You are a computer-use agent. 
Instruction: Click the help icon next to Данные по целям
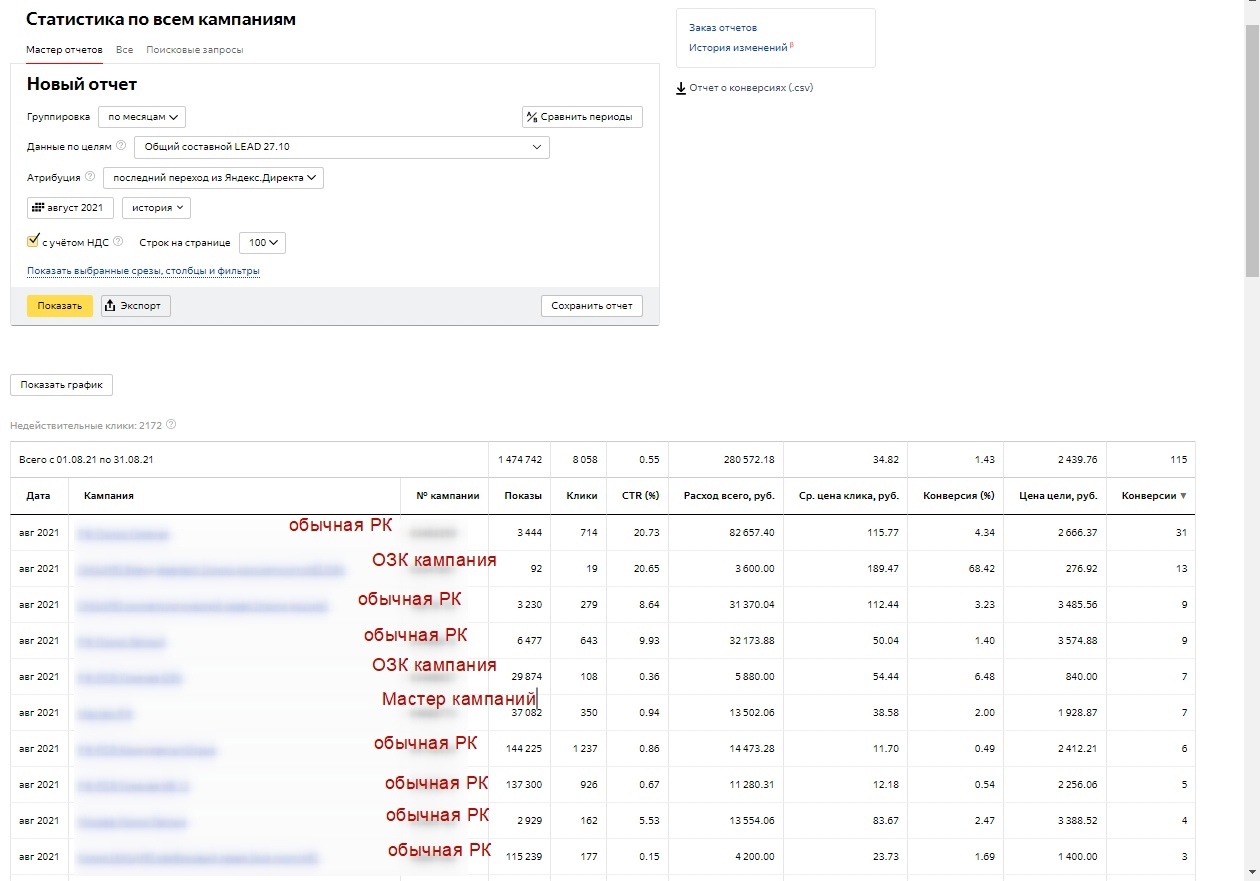point(121,146)
